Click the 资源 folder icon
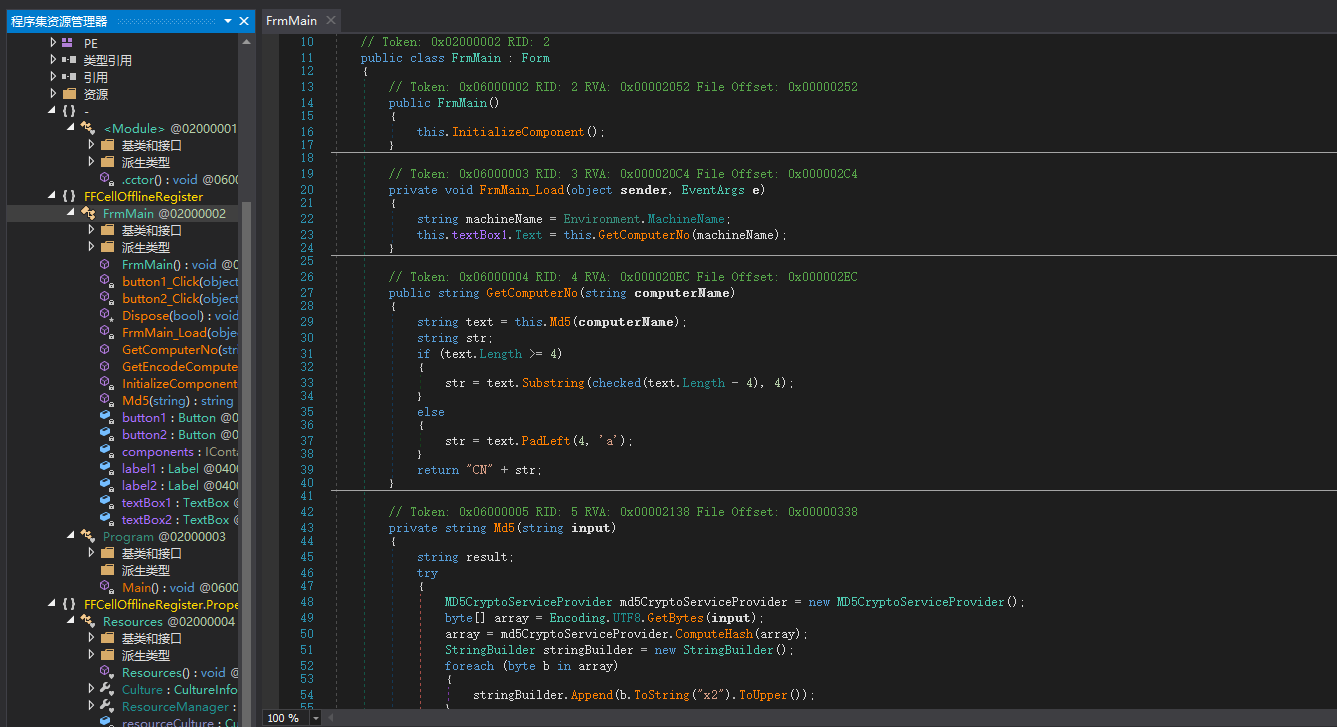 click(x=69, y=94)
